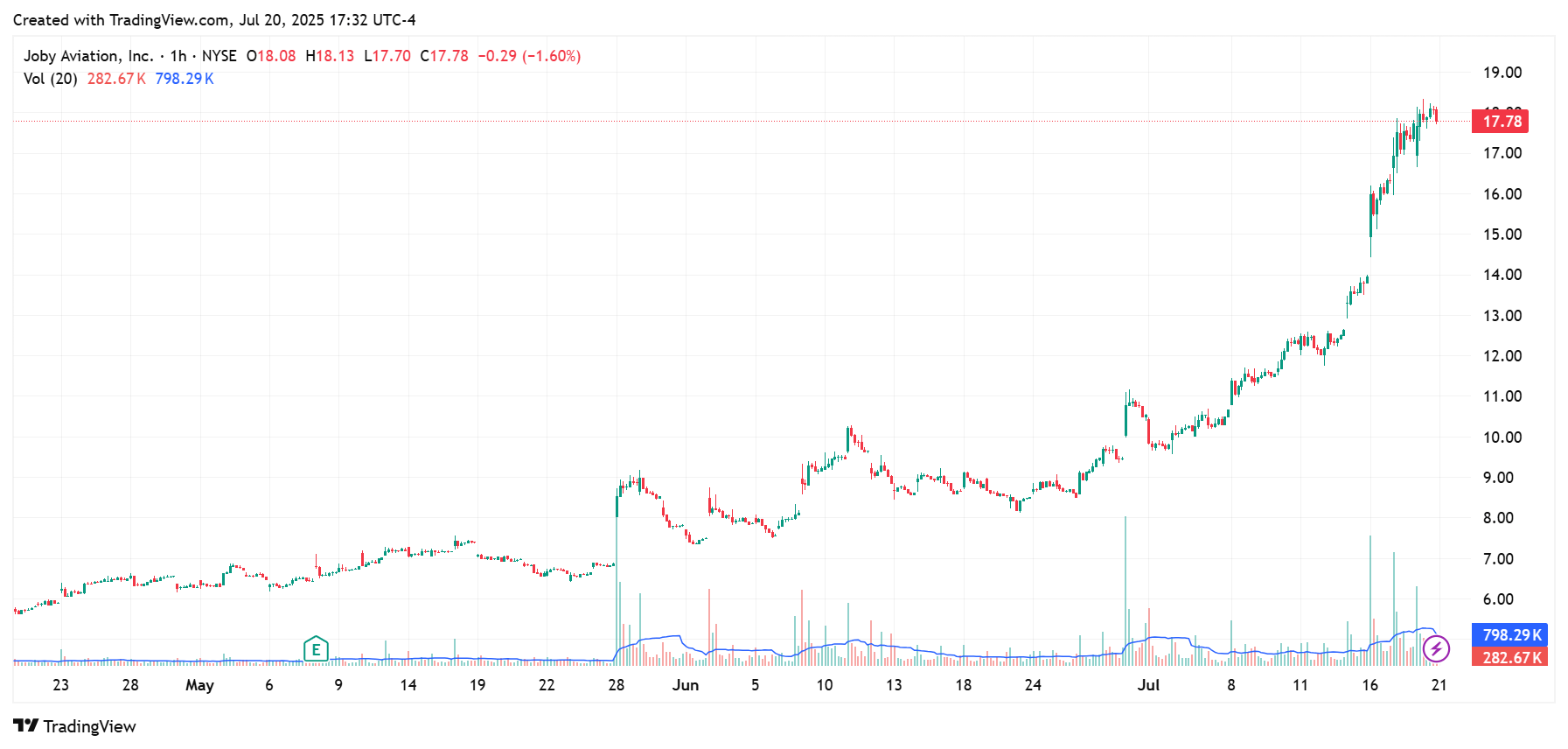Click the 'Joby Aviation, Inc.' symbol title
Image resolution: width=1568 pixels, height=749 pixels.
tap(88, 56)
